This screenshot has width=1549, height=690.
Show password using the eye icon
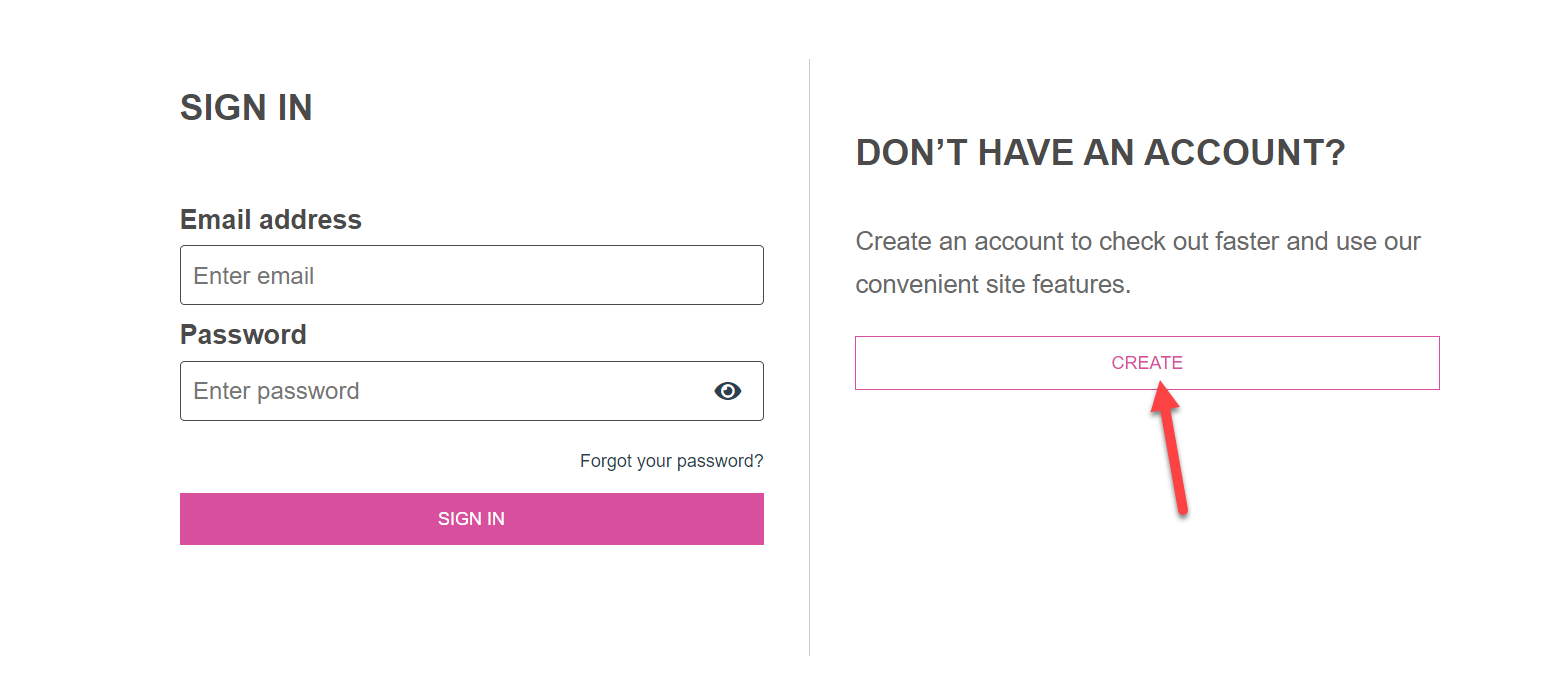[728, 391]
